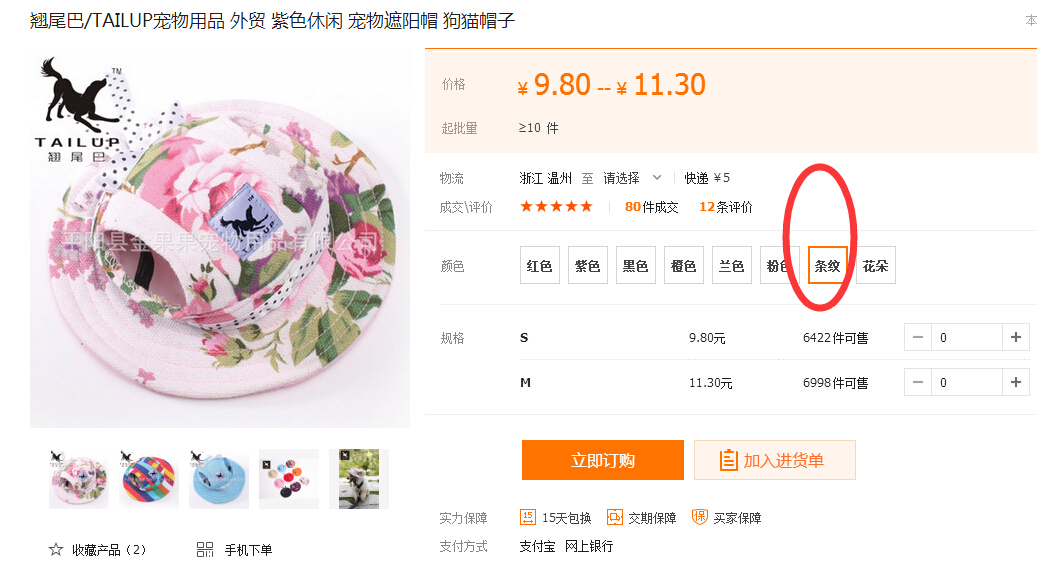This screenshot has height=586, width=1037.
Task: Click 加入进货单 add to cart button
Action: (x=775, y=460)
